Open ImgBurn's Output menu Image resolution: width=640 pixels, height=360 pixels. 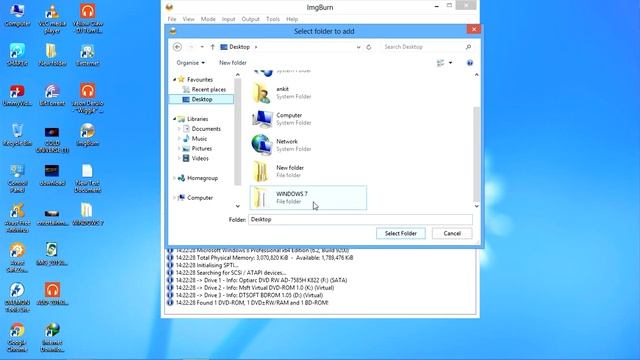250,19
